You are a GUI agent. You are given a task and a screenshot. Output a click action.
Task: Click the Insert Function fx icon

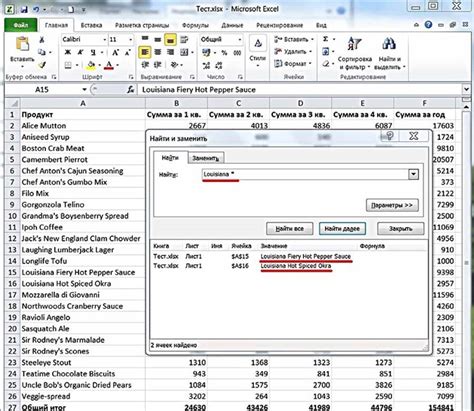131,90
